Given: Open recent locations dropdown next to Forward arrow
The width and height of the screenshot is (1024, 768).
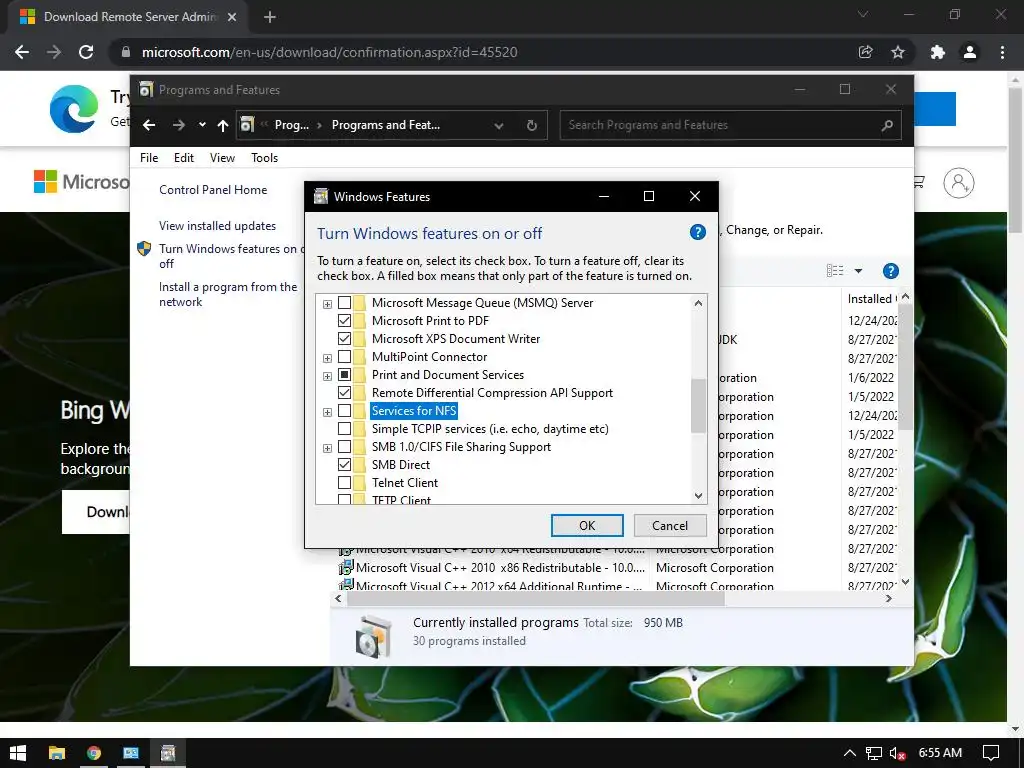Looking at the screenshot, I should pos(202,125).
